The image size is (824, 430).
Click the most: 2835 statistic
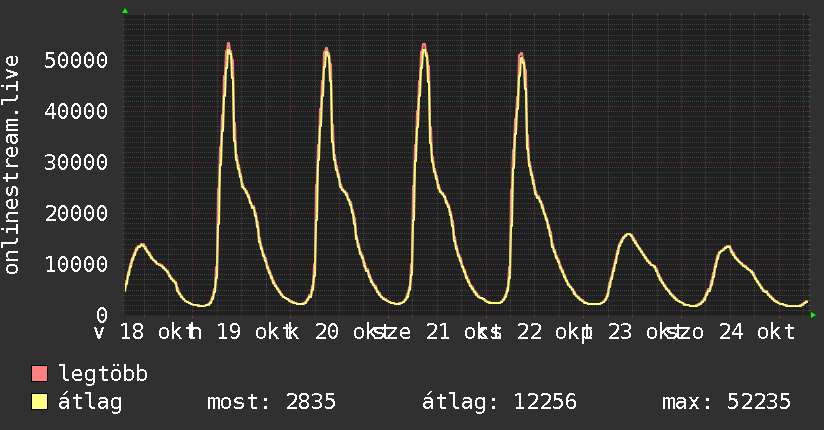pos(271,402)
